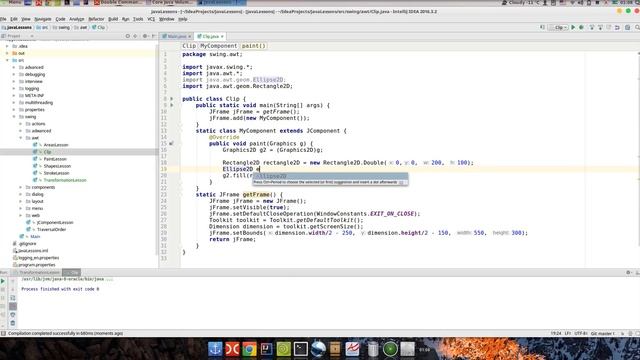The image size is (640, 360).
Task: Collapse the swing folder node
Action: click(x=14, y=117)
